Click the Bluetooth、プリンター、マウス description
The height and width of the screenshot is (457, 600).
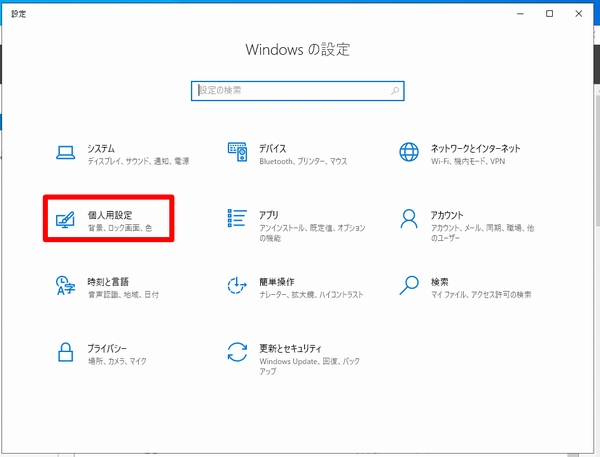point(303,161)
